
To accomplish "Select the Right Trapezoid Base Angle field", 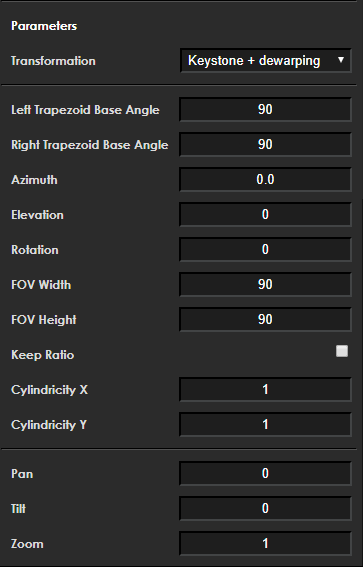I will click(265, 145).
